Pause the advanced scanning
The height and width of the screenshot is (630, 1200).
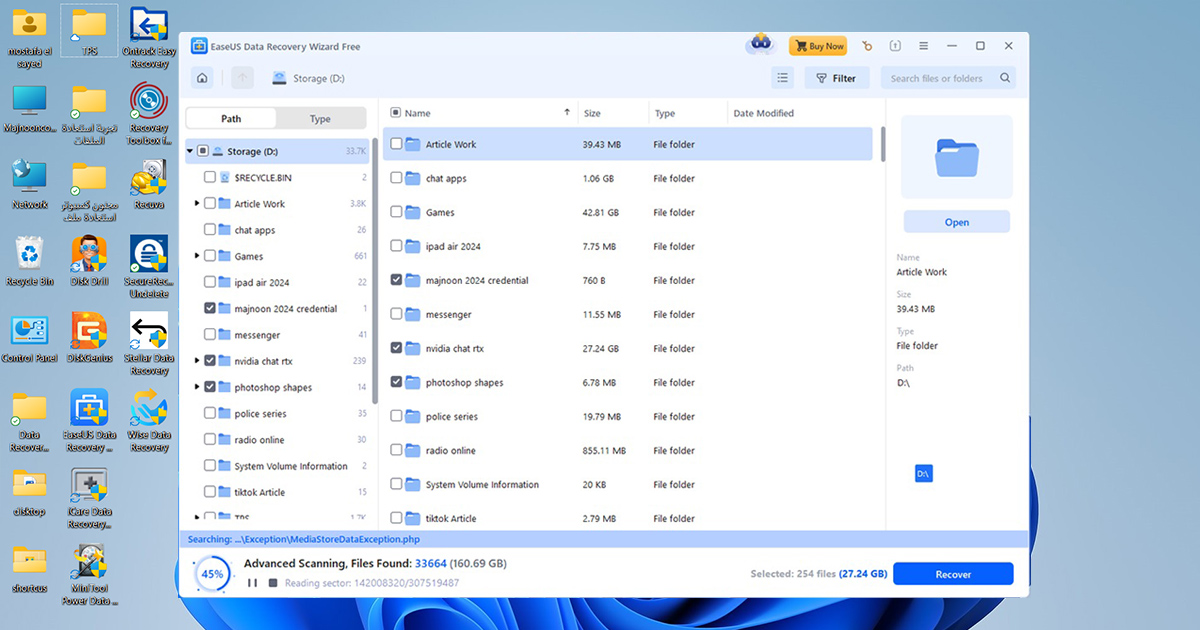(x=252, y=583)
